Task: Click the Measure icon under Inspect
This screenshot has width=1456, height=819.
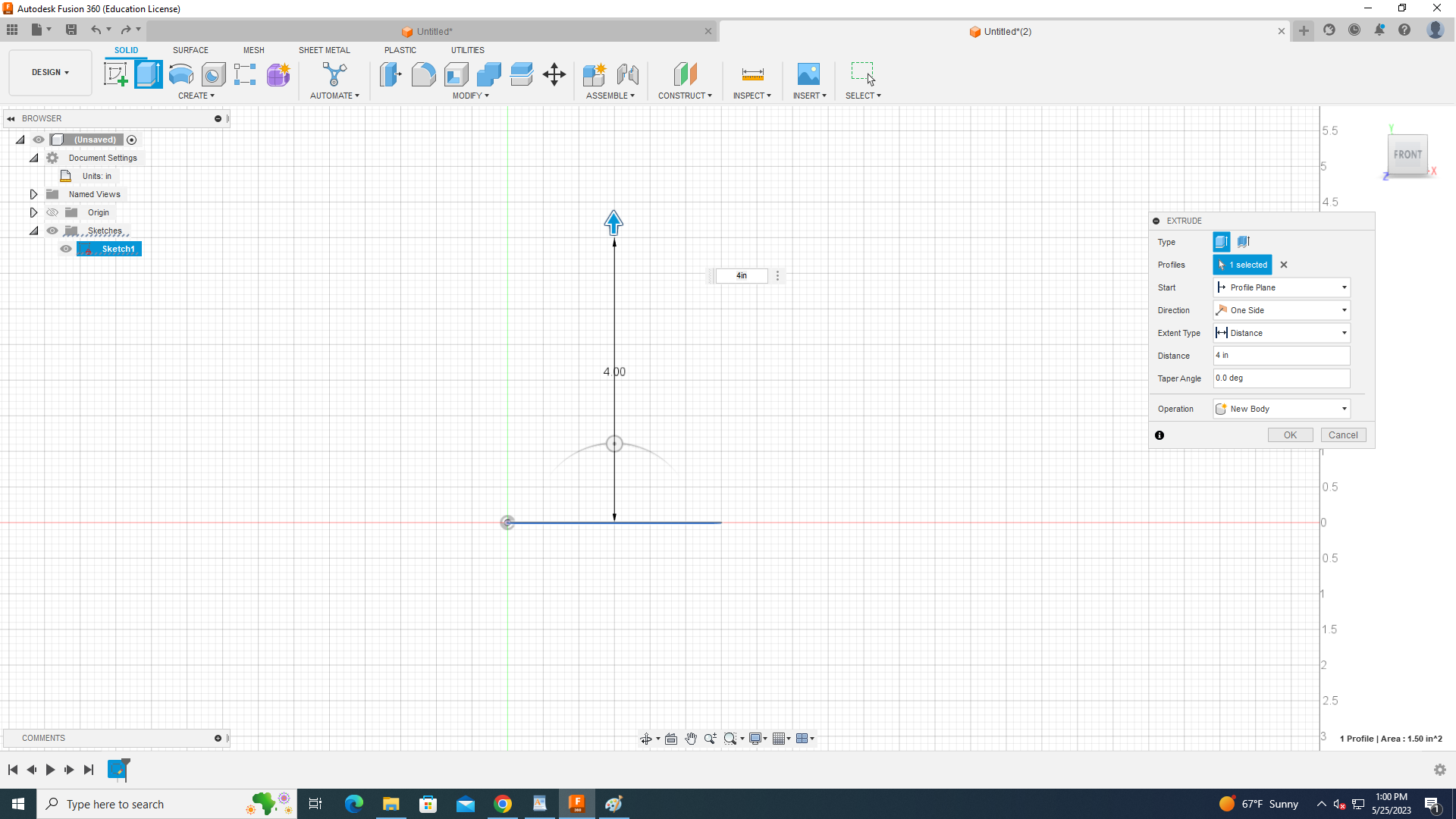Action: click(752, 74)
